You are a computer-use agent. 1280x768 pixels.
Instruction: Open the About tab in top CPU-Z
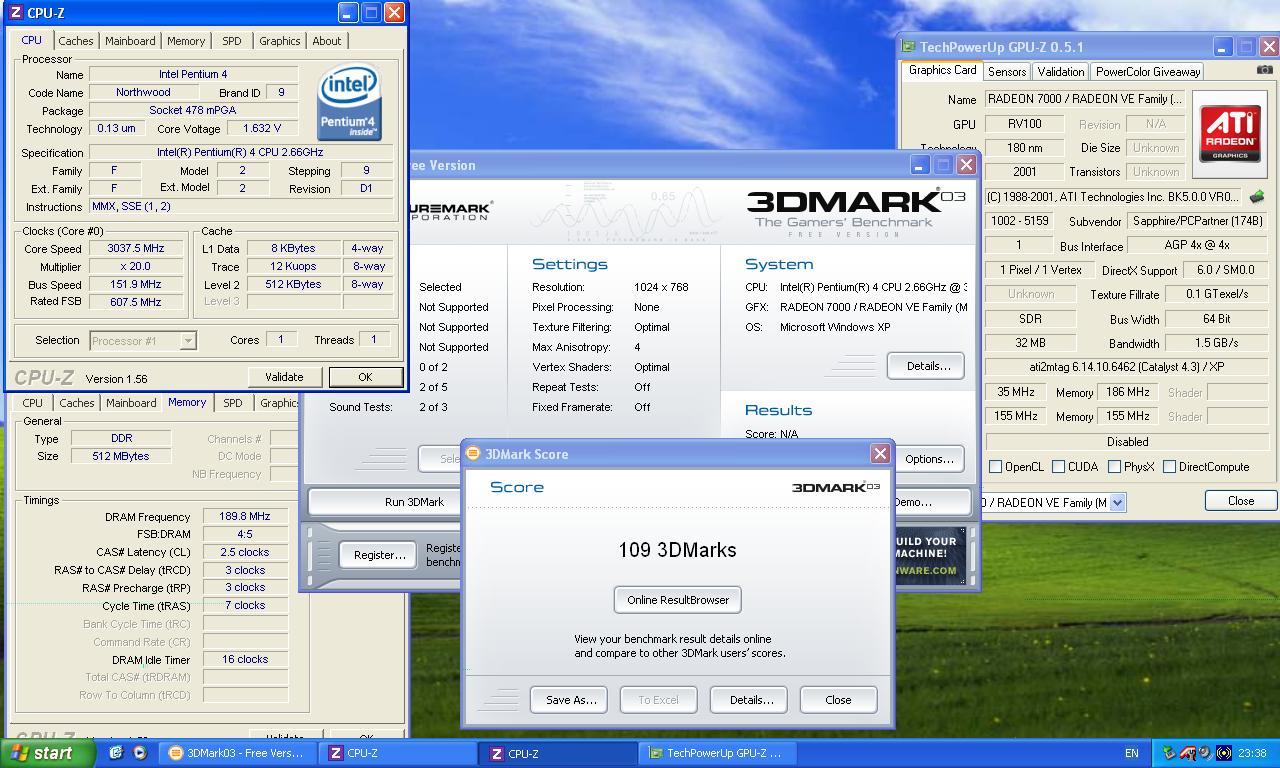327,41
